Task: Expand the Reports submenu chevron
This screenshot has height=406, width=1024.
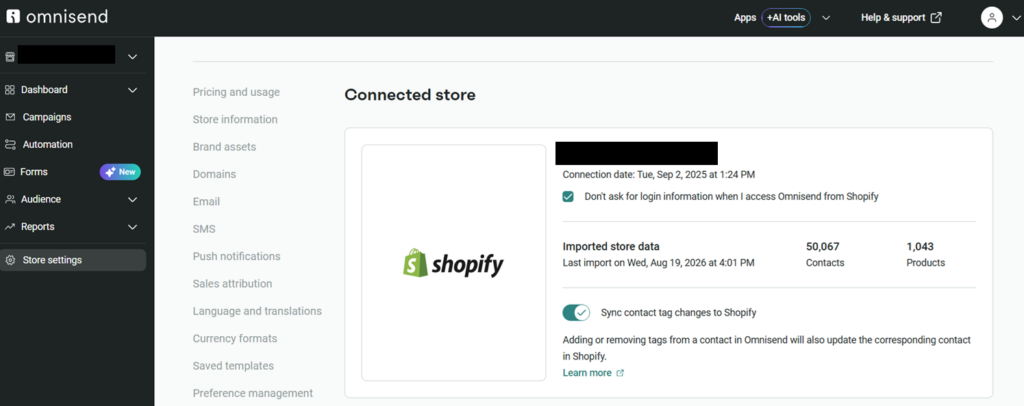Action: (133, 227)
